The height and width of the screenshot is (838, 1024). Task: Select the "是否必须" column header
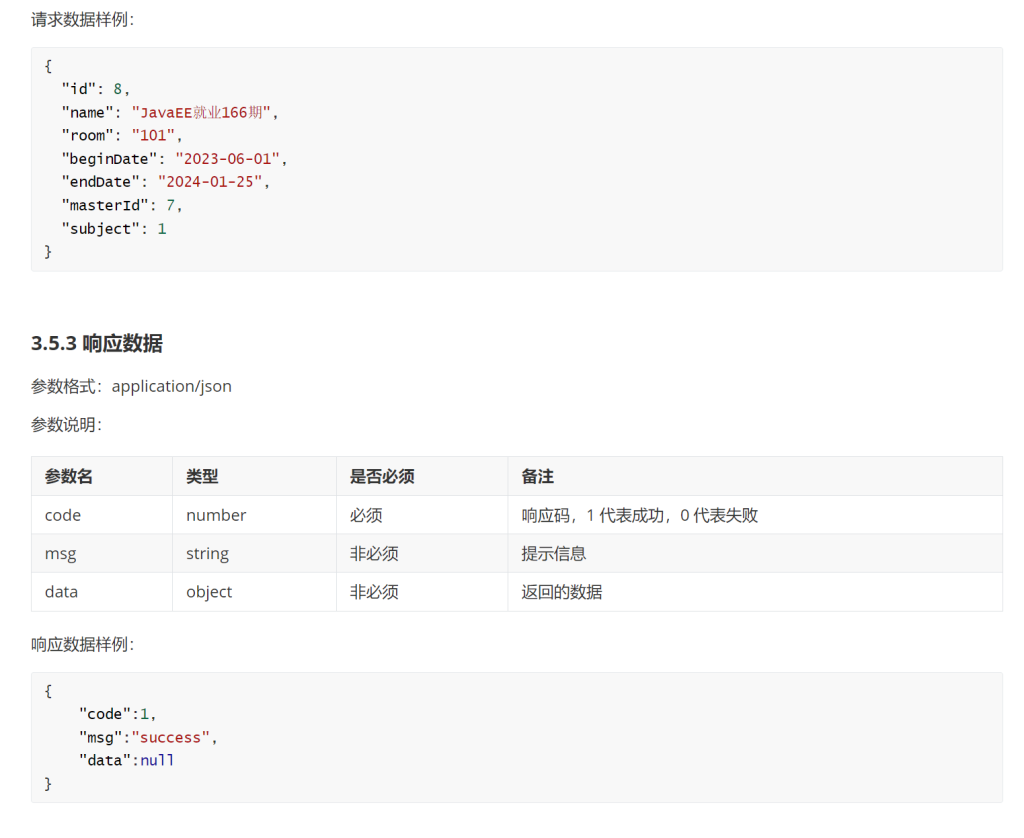point(382,477)
